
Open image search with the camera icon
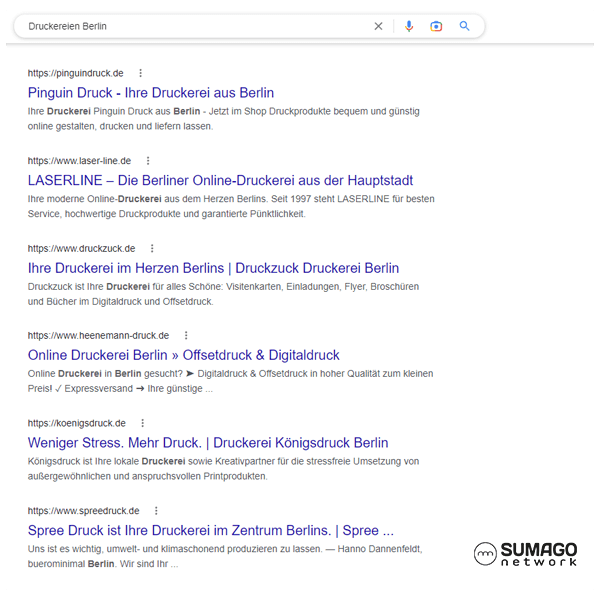coord(436,26)
